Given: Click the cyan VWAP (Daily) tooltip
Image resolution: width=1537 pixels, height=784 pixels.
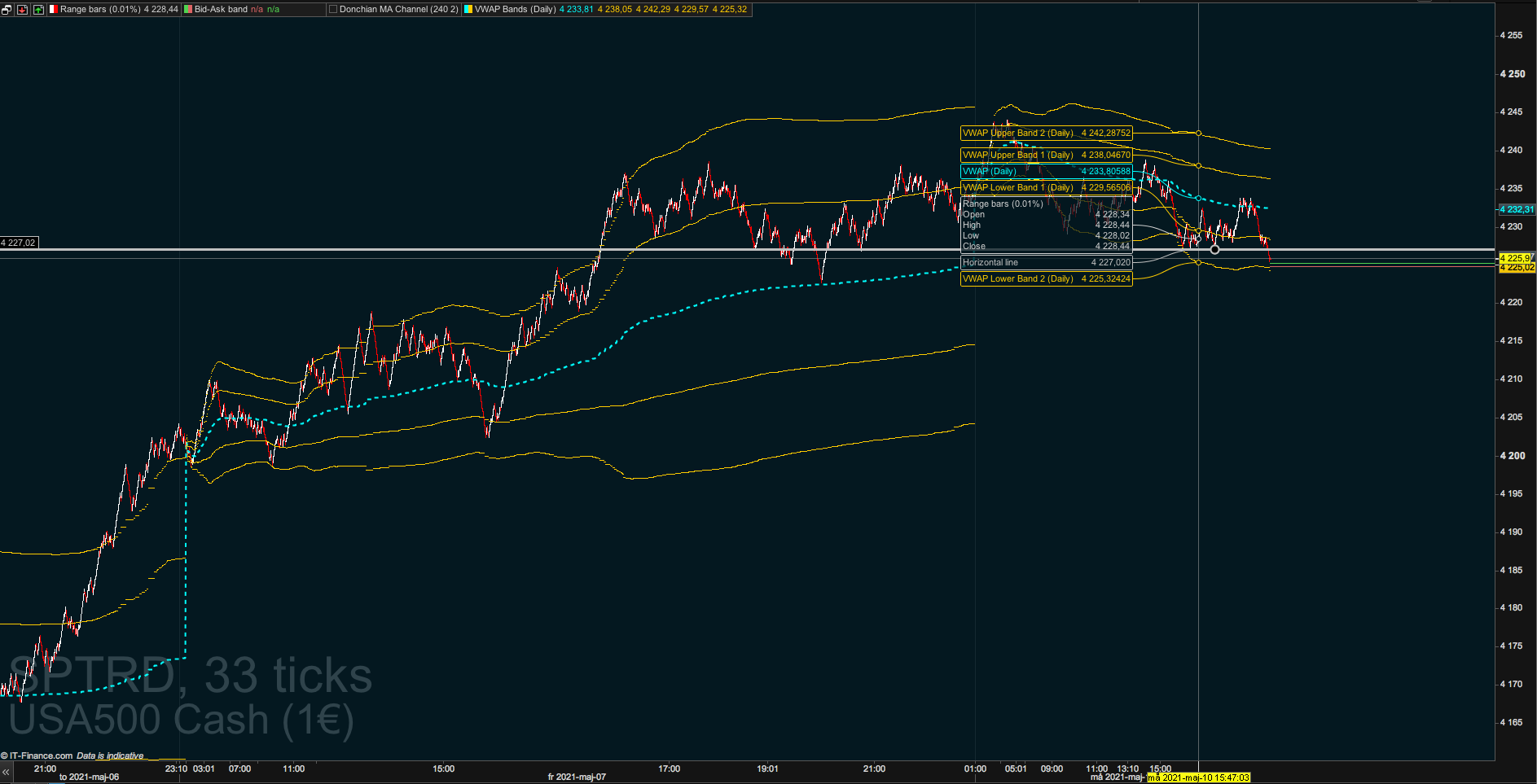Looking at the screenshot, I should coord(1047,171).
